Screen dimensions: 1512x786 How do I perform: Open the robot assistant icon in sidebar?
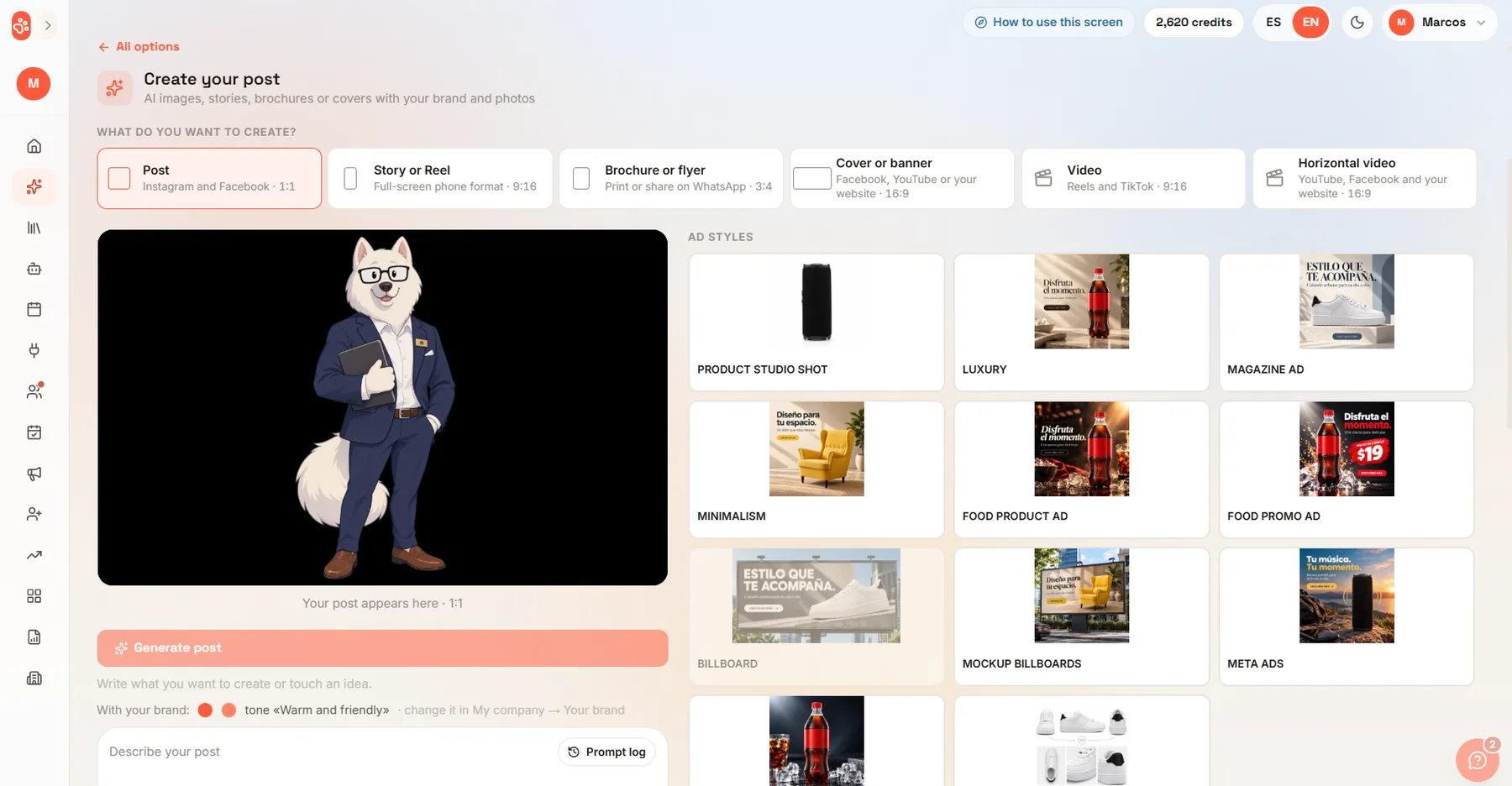tap(34, 269)
